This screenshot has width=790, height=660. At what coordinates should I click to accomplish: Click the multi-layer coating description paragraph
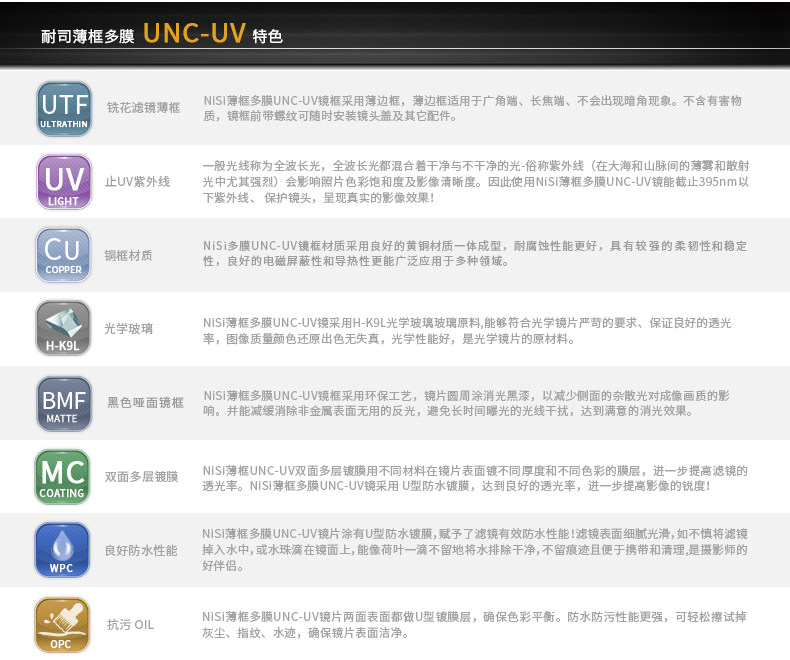point(475,478)
